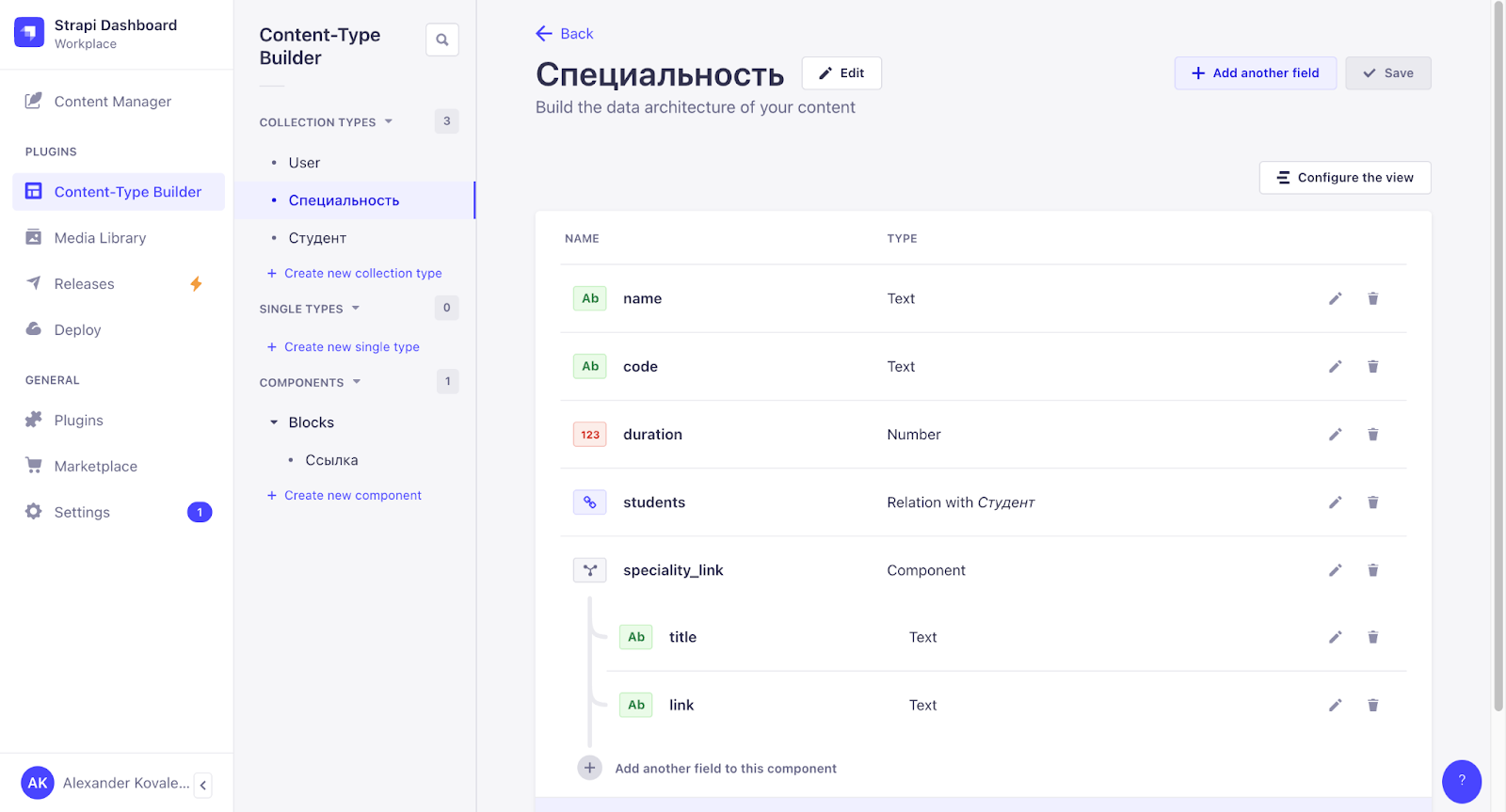Click Add another field to this component

726,769
